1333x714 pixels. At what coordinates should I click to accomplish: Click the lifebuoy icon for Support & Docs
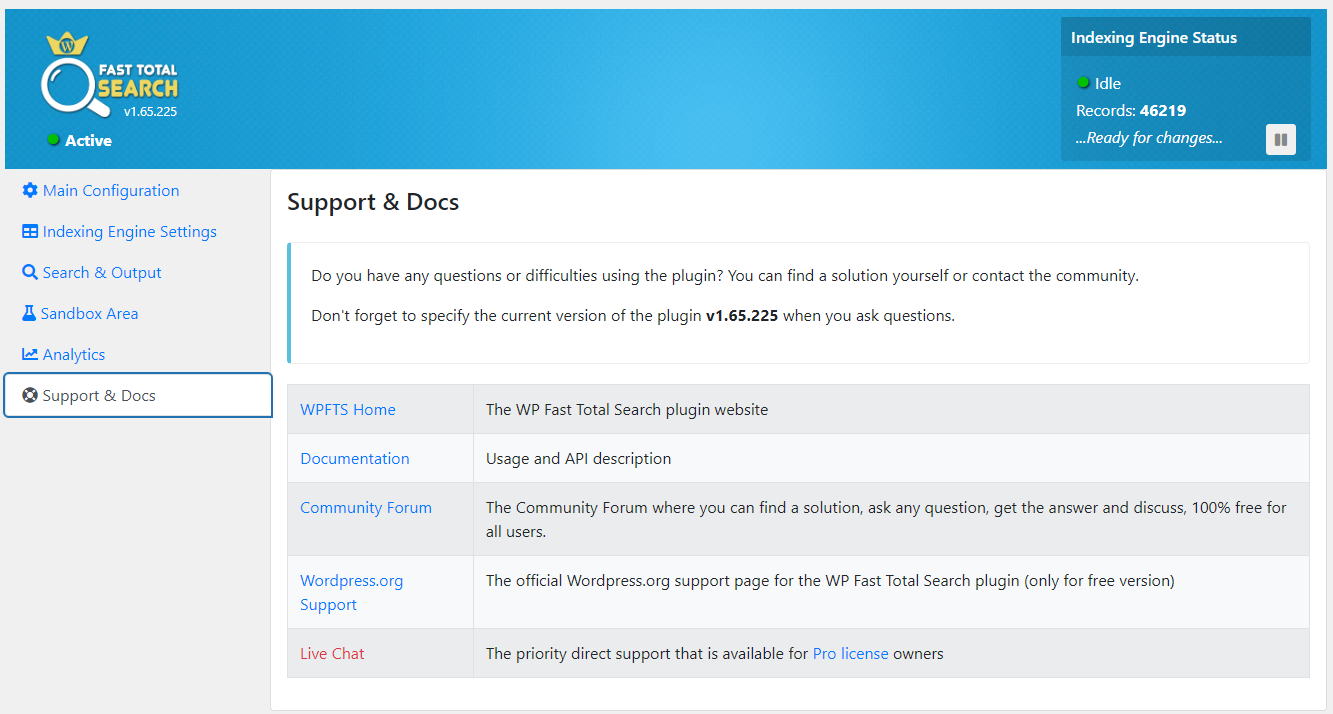pyautogui.click(x=30, y=395)
